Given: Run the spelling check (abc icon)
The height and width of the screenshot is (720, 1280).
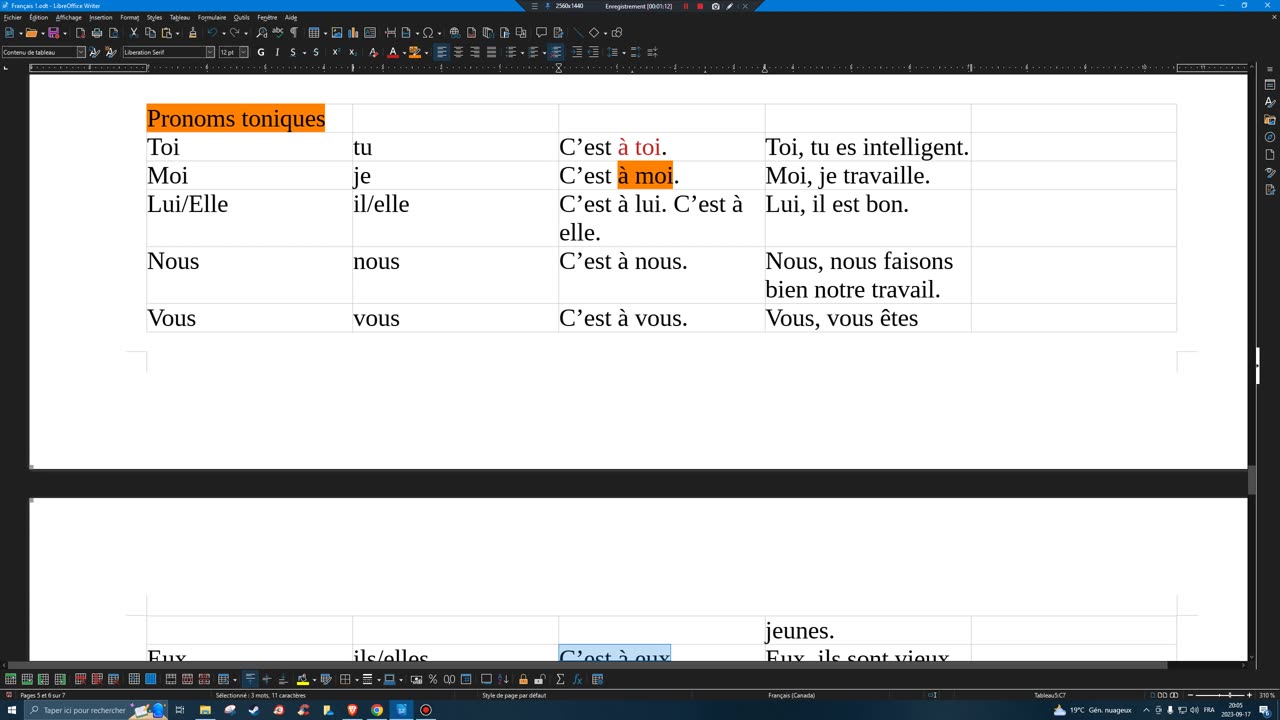Looking at the screenshot, I should [278, 33].
